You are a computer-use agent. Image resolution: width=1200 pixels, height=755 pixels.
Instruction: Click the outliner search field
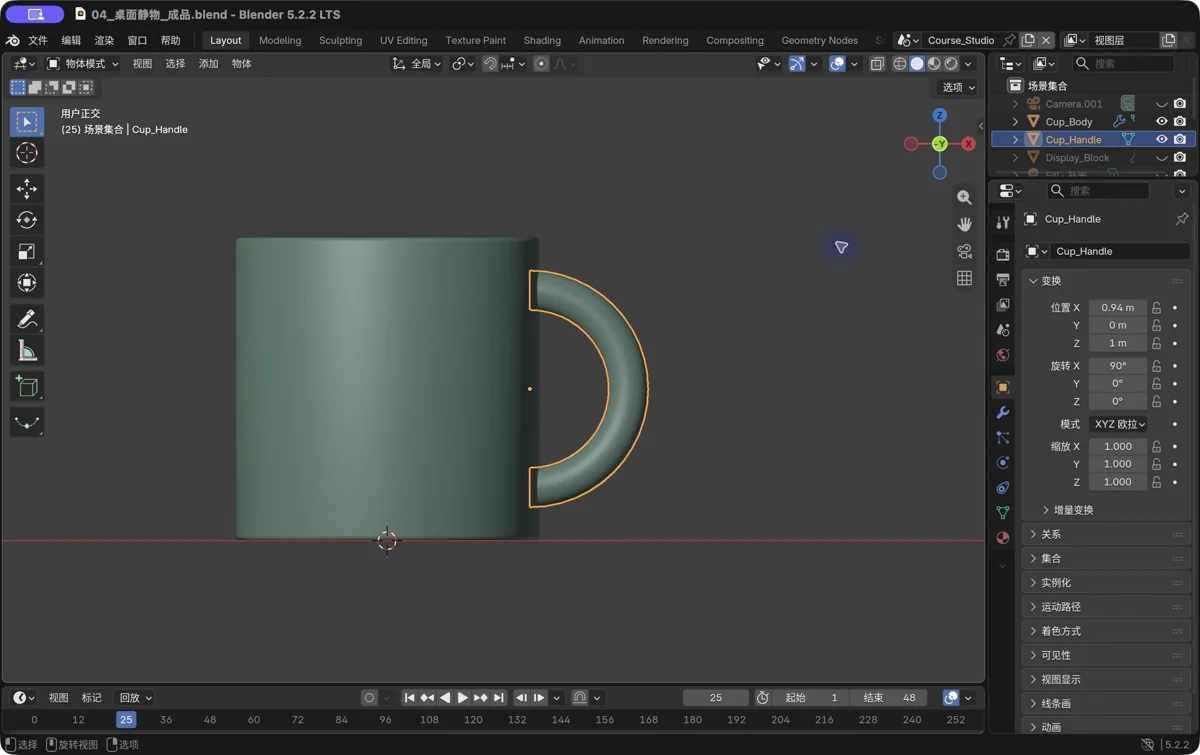tap(1123, 64)
